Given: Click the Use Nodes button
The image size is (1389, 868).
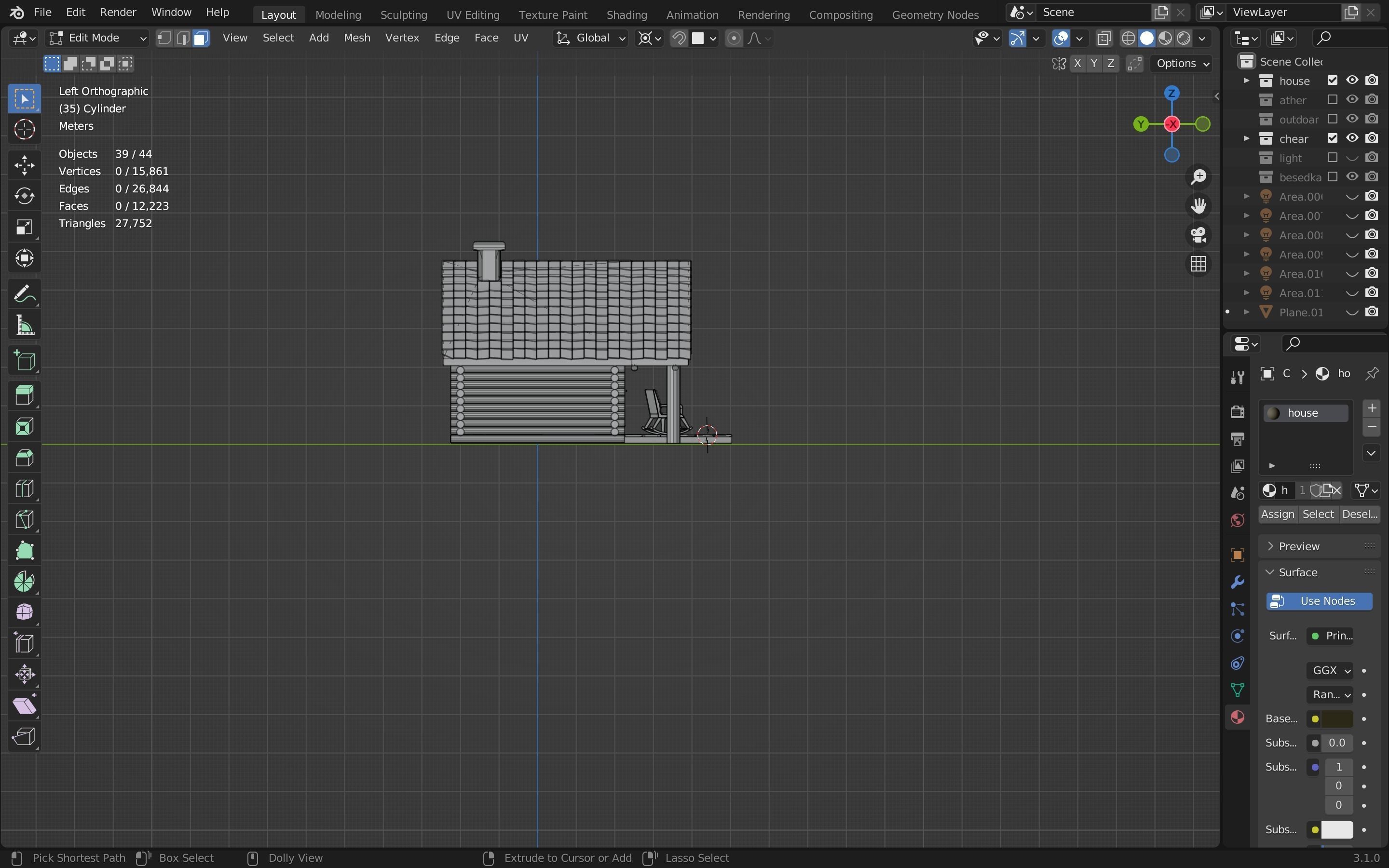Looking at the screenshot, I should 1319,601.
